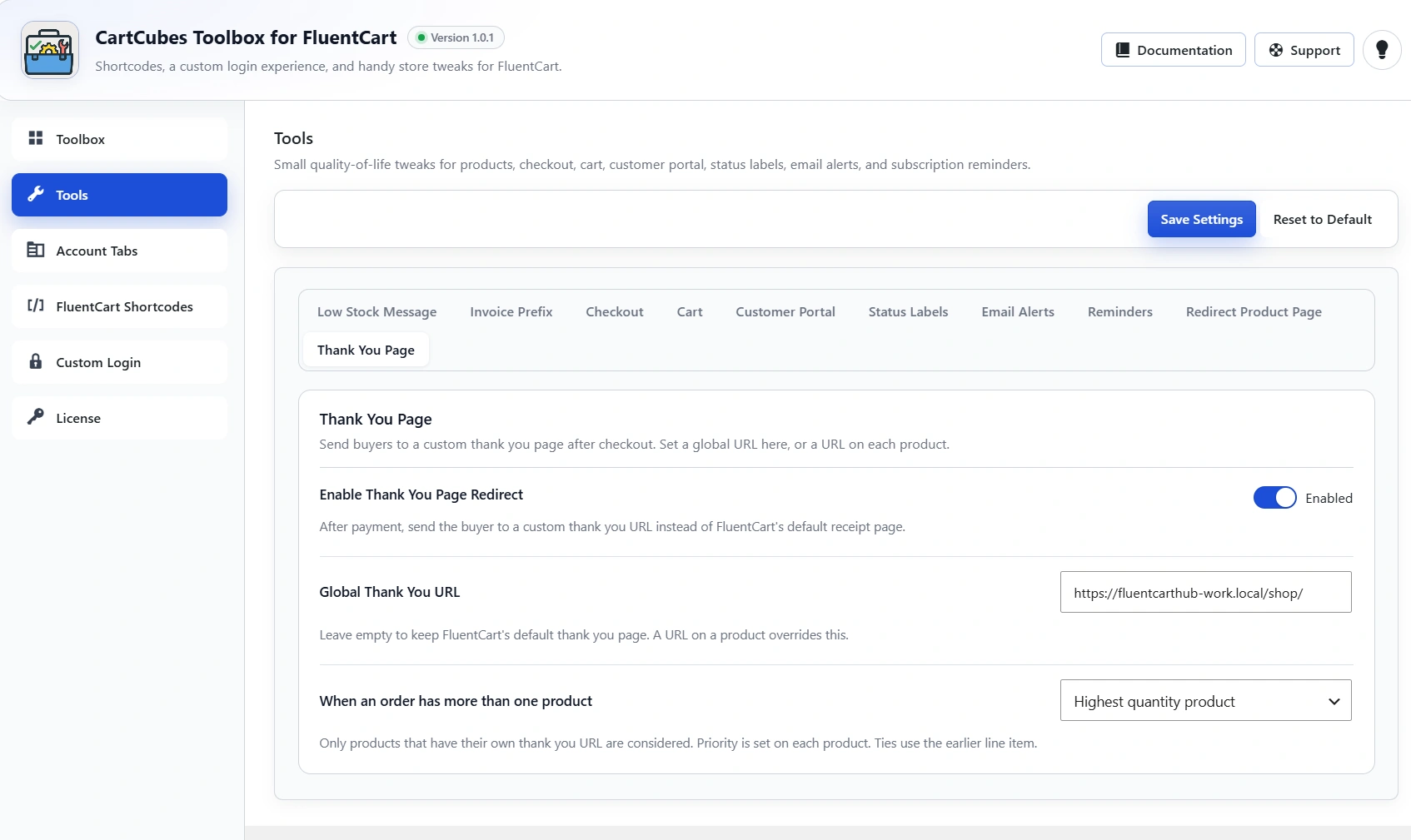Click Reset to Default
1411x840 pixels.
[x=1323, y=219]
